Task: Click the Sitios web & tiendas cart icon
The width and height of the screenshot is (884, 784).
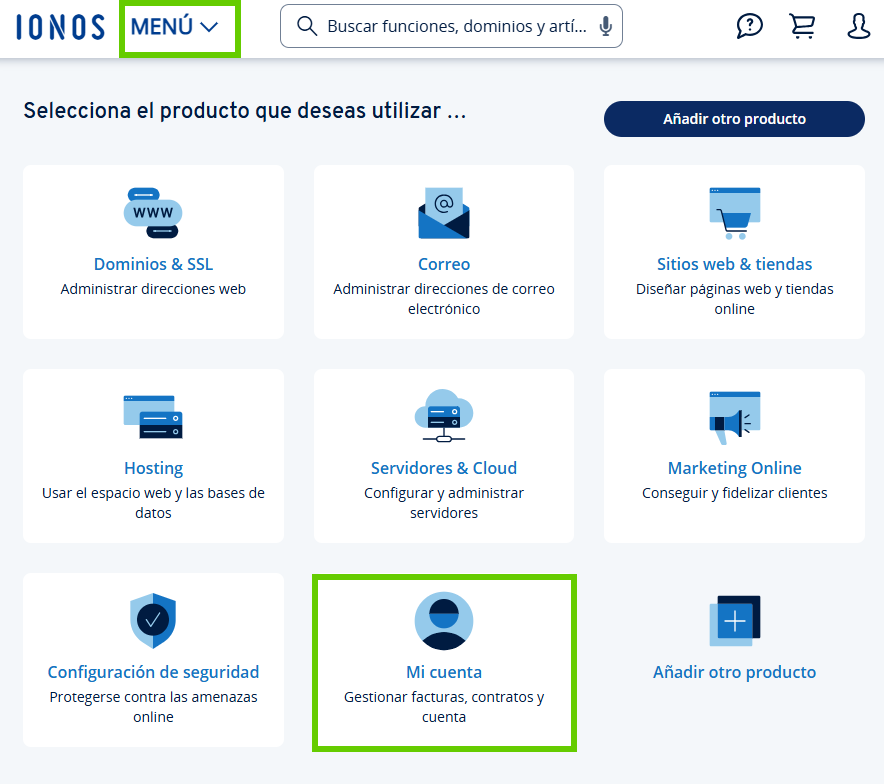Action: [735, 213]
